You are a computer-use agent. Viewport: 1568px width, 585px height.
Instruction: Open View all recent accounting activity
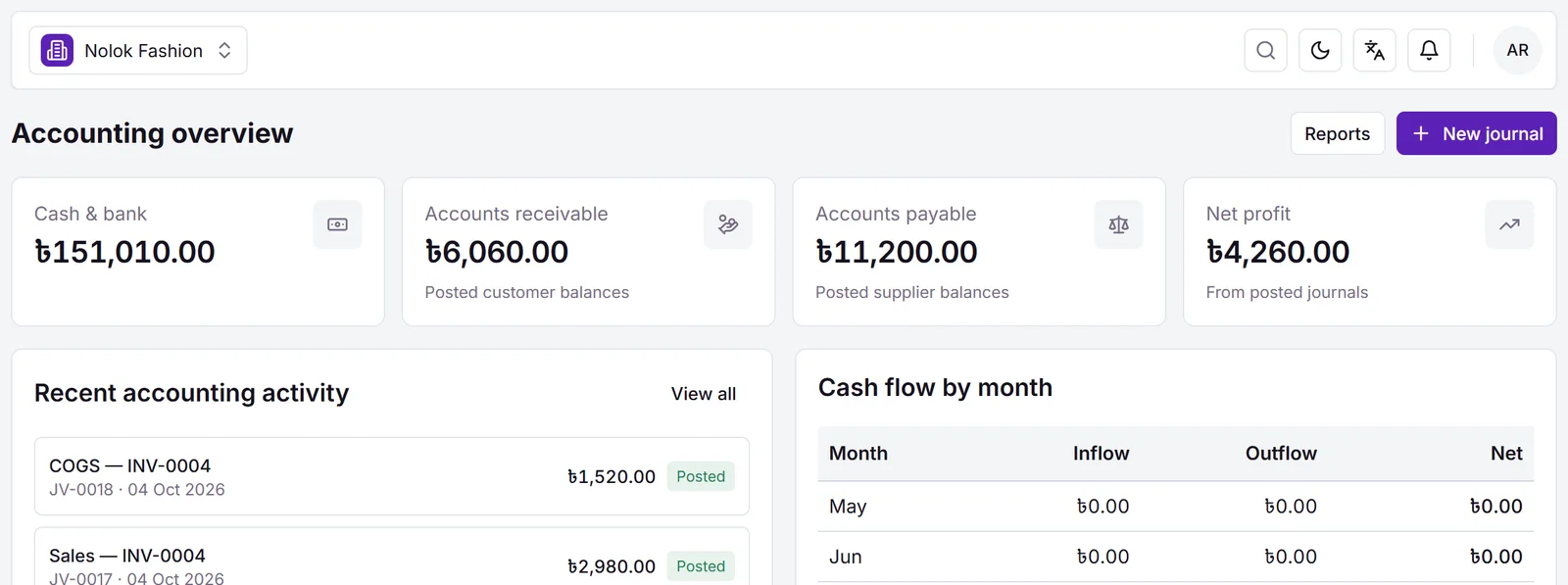[x=704, y=393]
